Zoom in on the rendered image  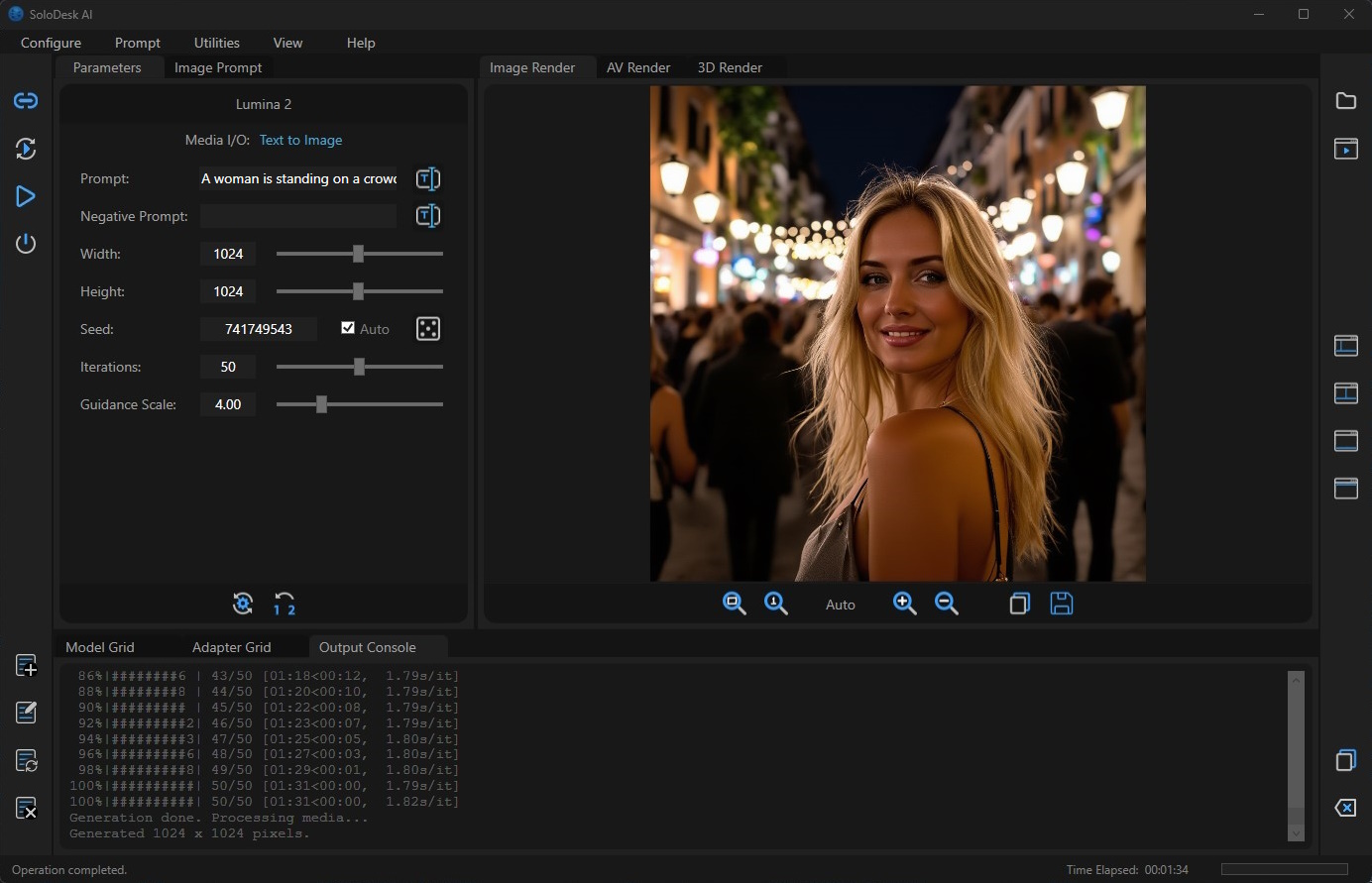[904, 604]
